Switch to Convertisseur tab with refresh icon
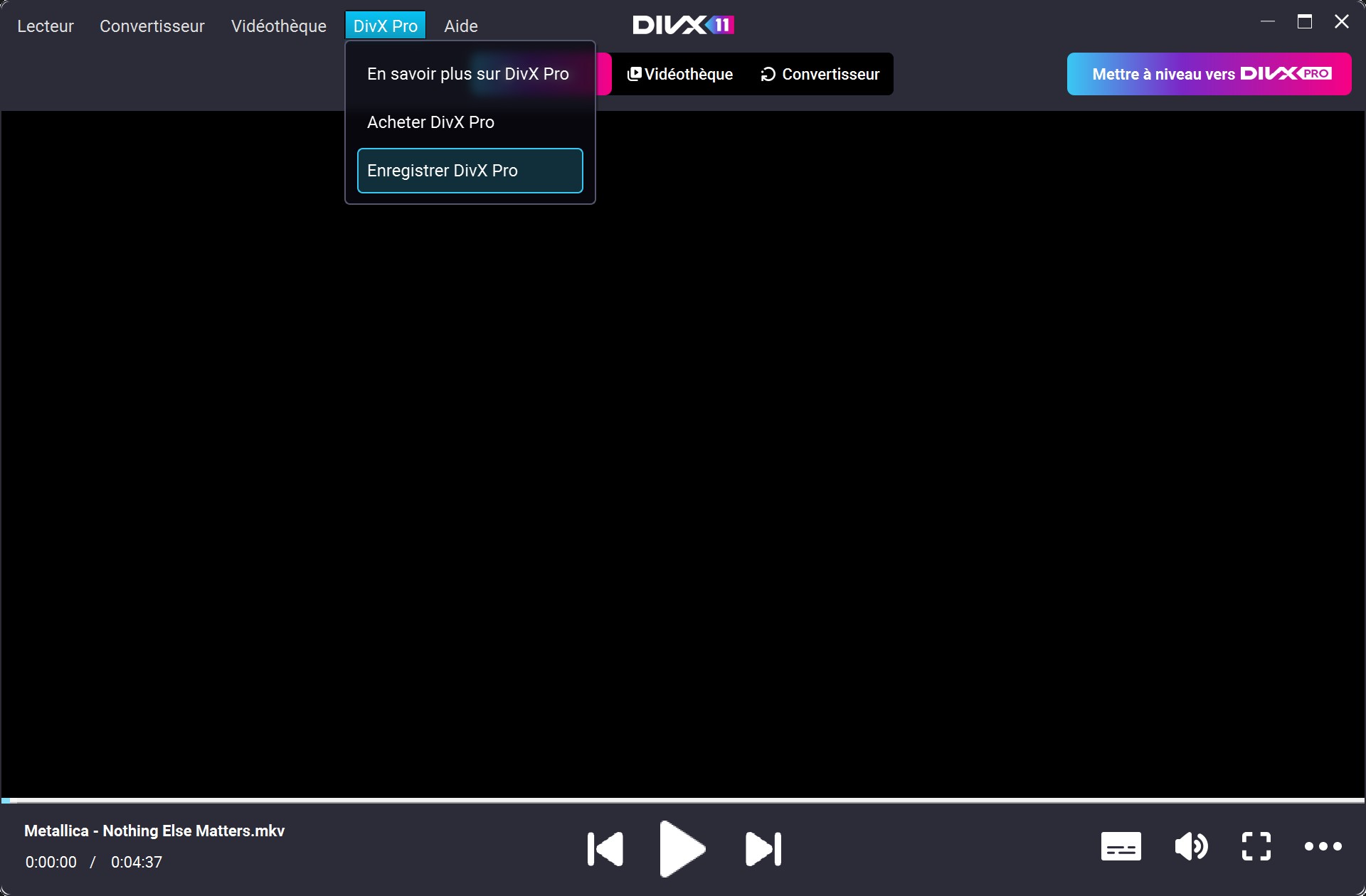The width and height of the screenshot is (1366, 896). 820,74
